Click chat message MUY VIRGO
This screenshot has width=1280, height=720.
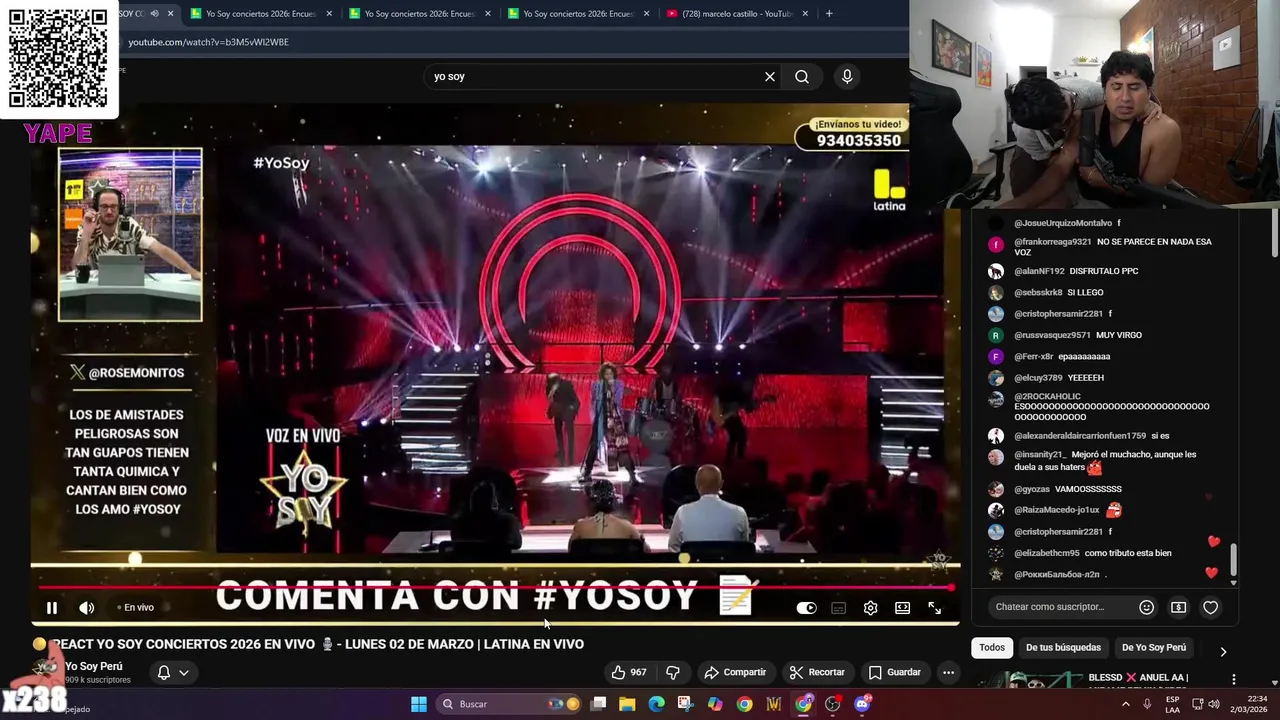[x=1119, y=335]
